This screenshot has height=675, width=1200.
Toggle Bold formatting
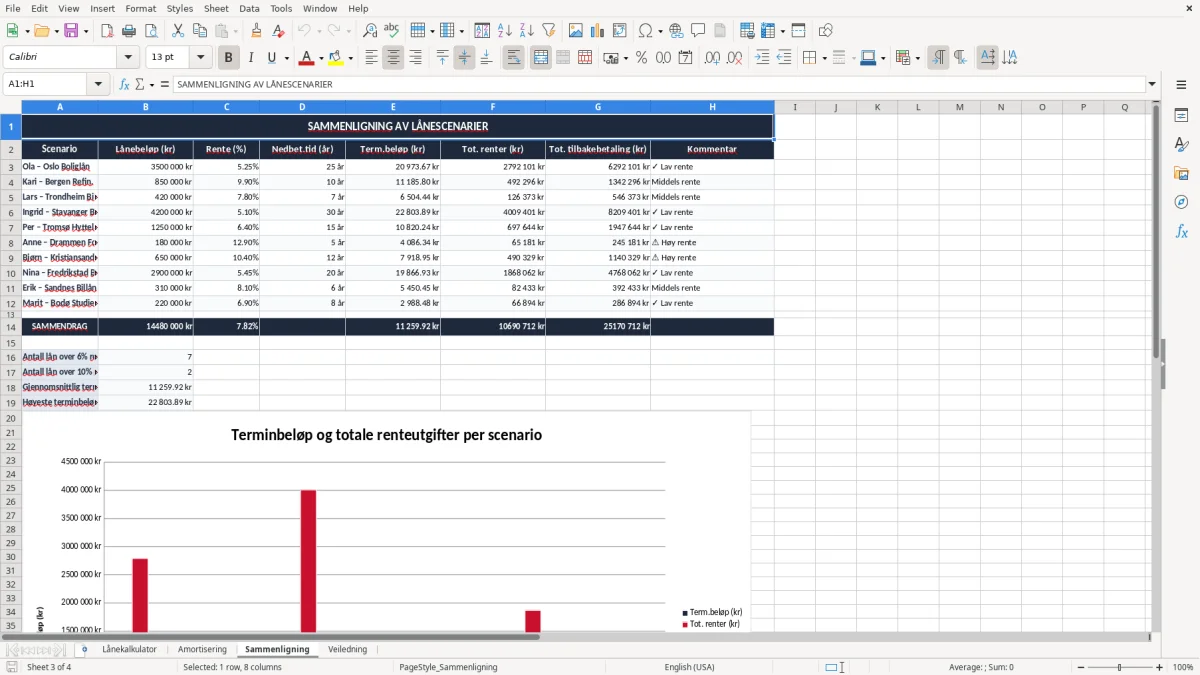coord(229,58)
